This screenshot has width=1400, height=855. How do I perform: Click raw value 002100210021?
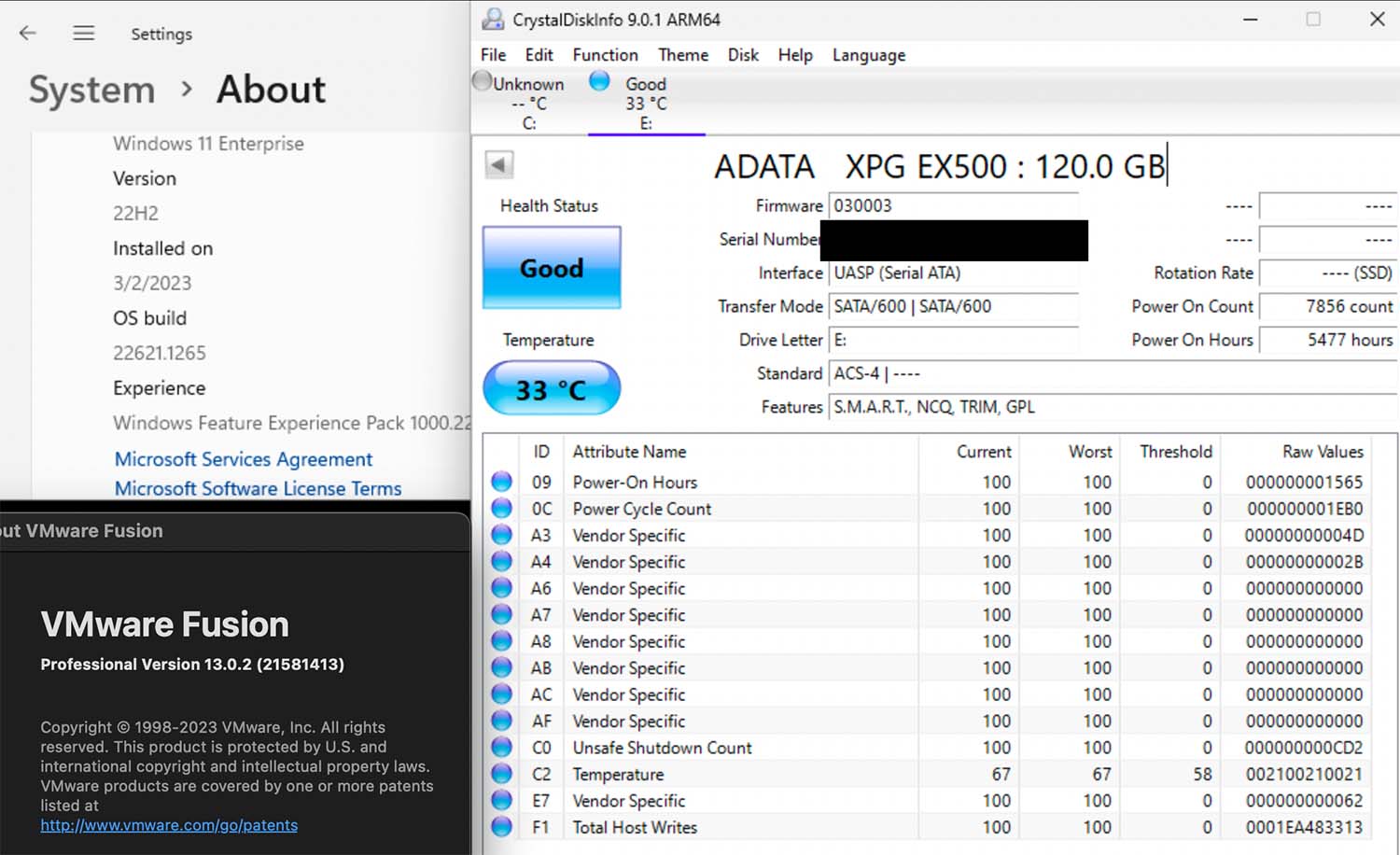(x=1304, y=774)
